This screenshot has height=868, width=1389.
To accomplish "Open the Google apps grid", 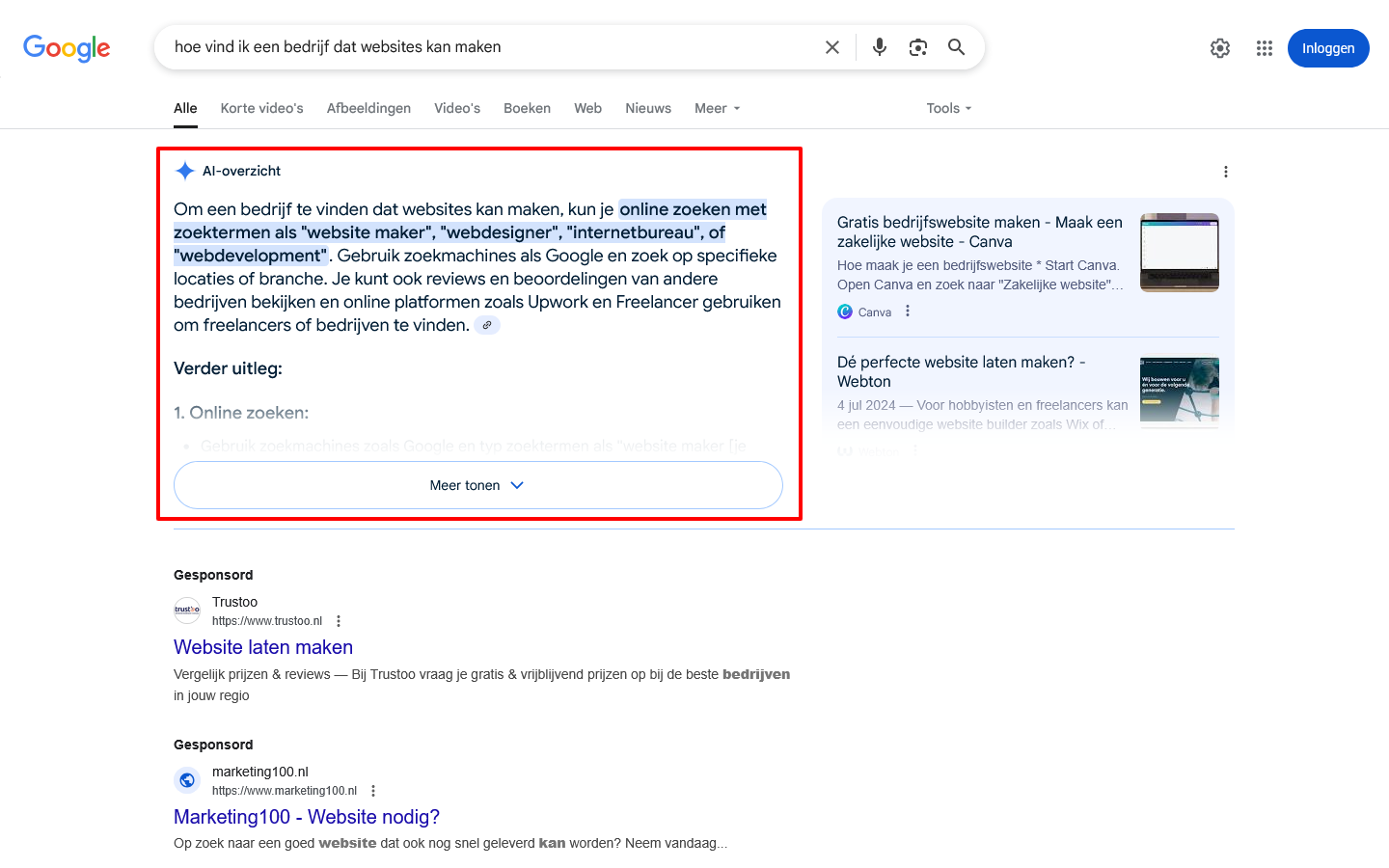I will (1265, 48).
